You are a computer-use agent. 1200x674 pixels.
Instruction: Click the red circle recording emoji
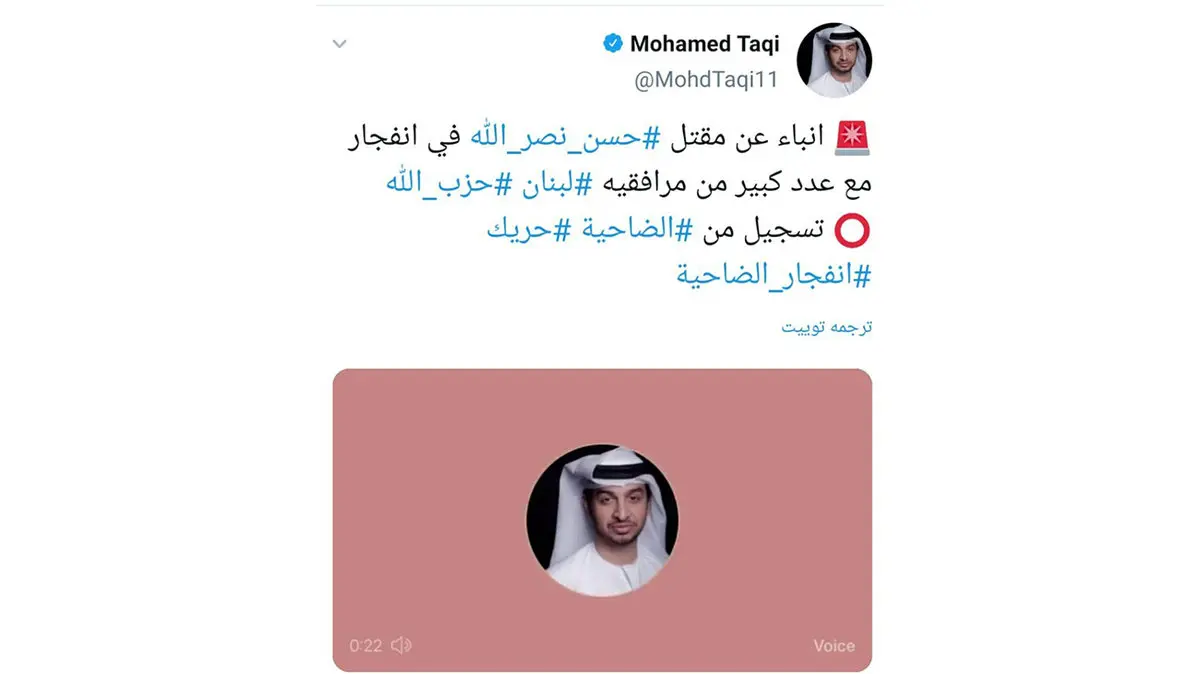853,230
